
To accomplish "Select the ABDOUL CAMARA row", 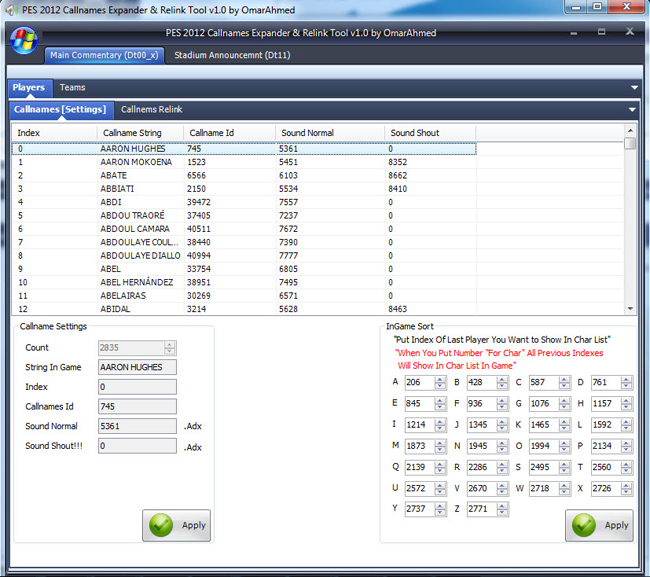I will click(x=244, y=229).
